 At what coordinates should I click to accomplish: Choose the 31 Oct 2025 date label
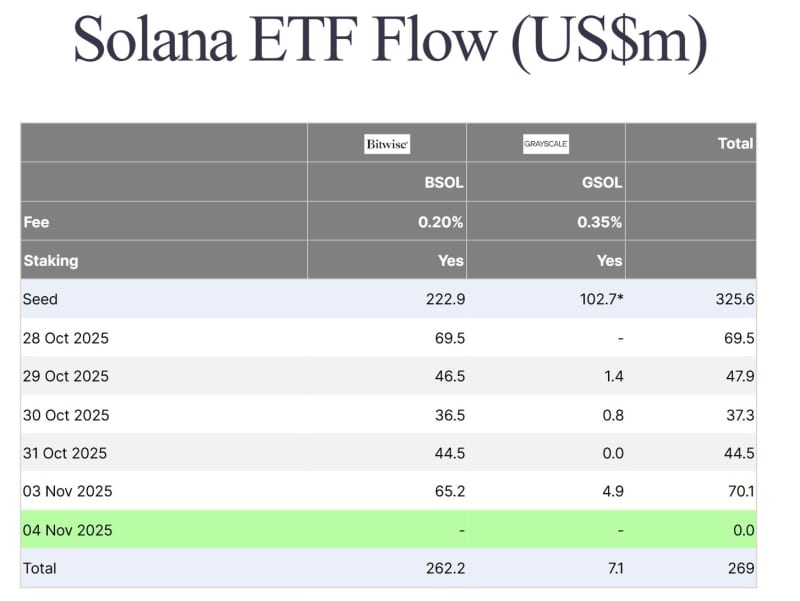tap(66, 453)
